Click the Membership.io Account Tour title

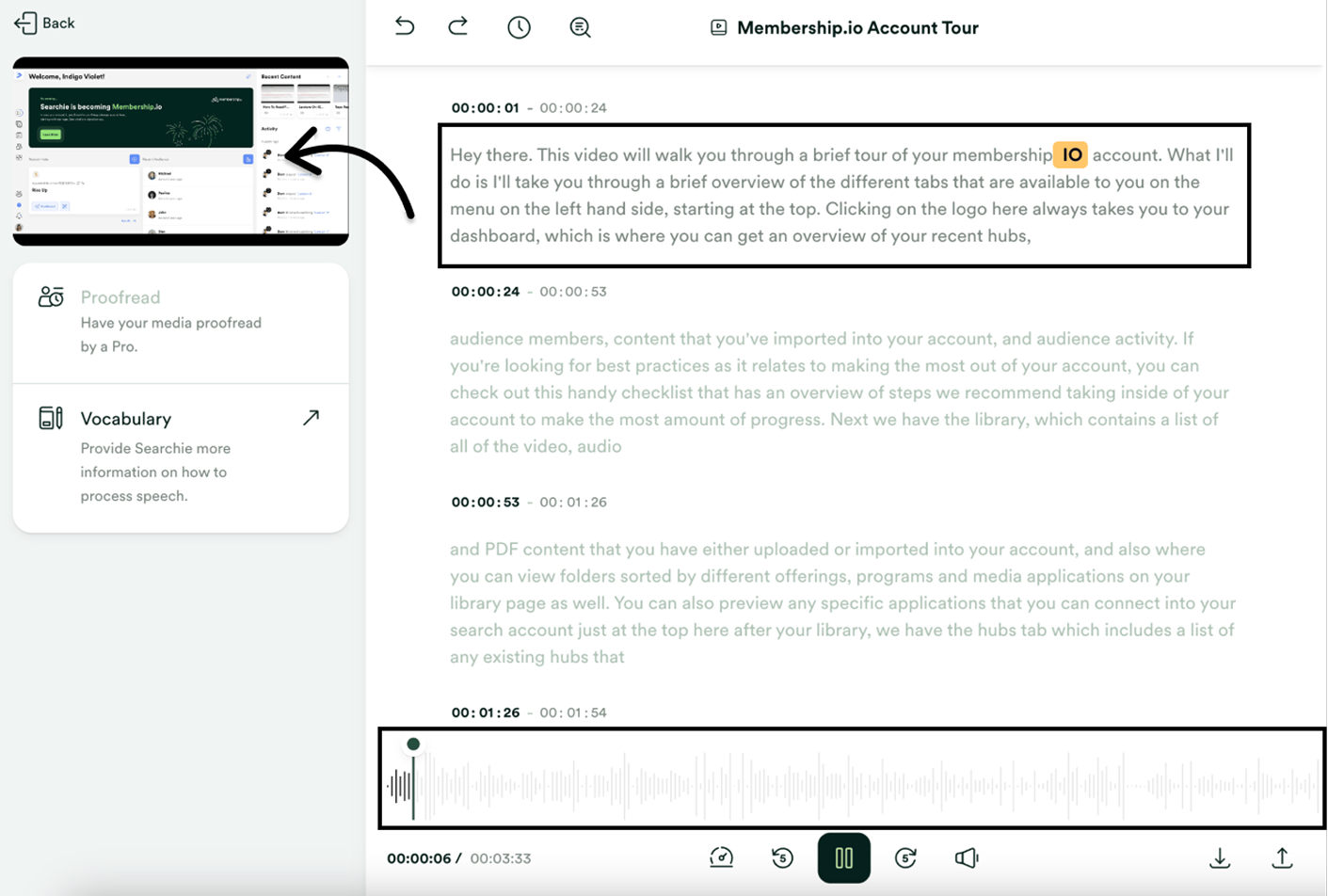point(857,28)
